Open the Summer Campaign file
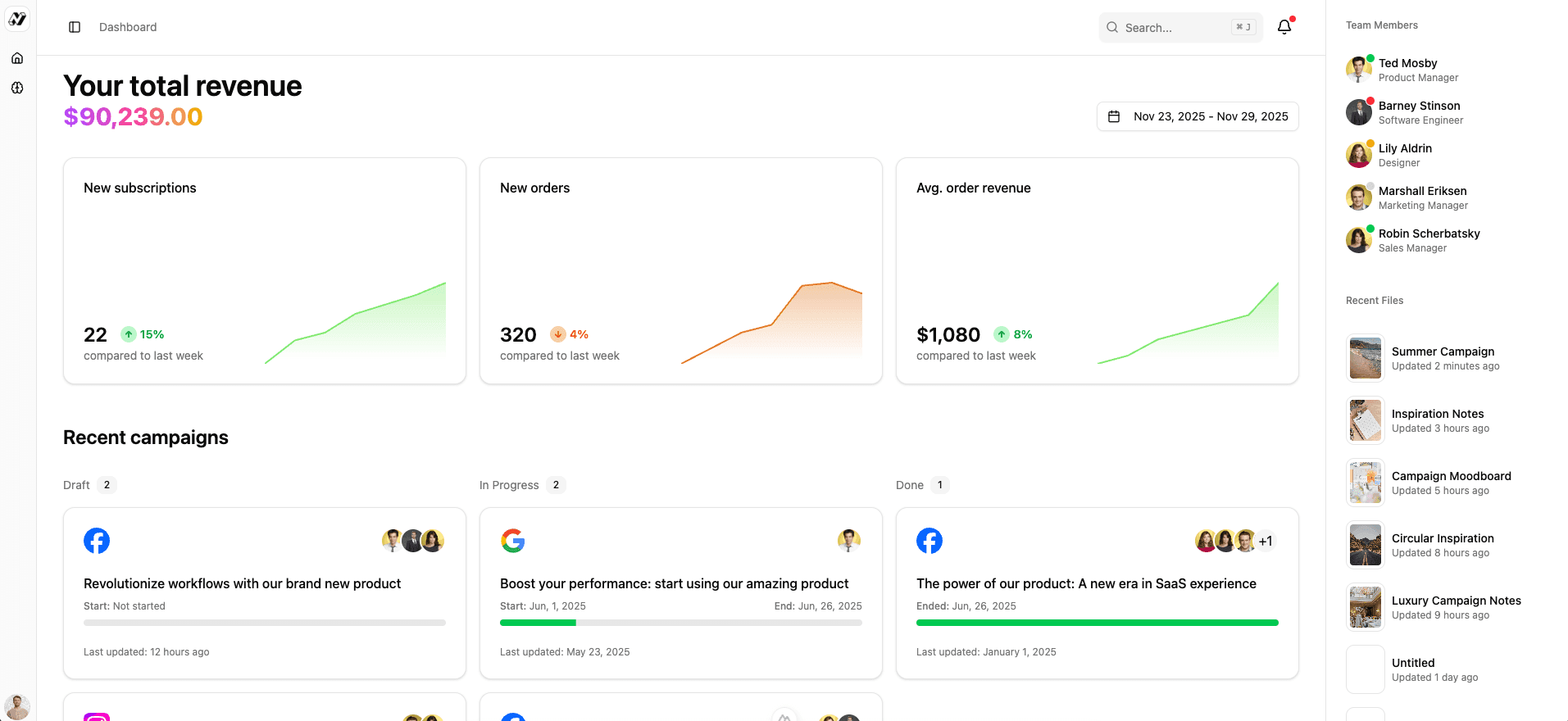Screen dimensions: 1568x721 point(1443,358)
